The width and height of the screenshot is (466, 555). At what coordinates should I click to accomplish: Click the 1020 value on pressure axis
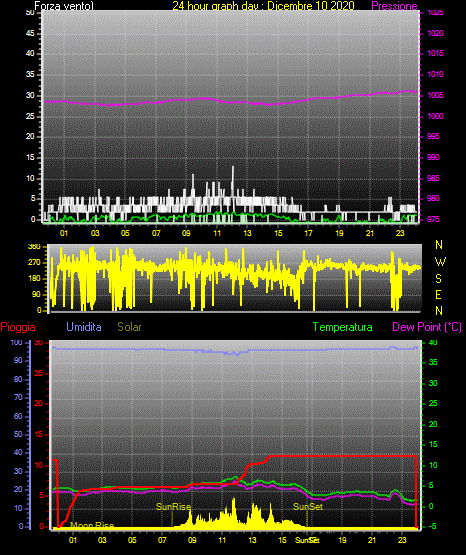click(x=435, y=33)
